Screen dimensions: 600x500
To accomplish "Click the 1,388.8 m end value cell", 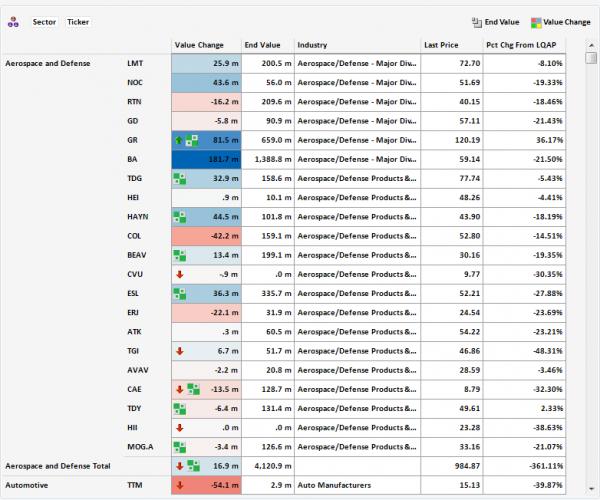I will click(268, 160).
